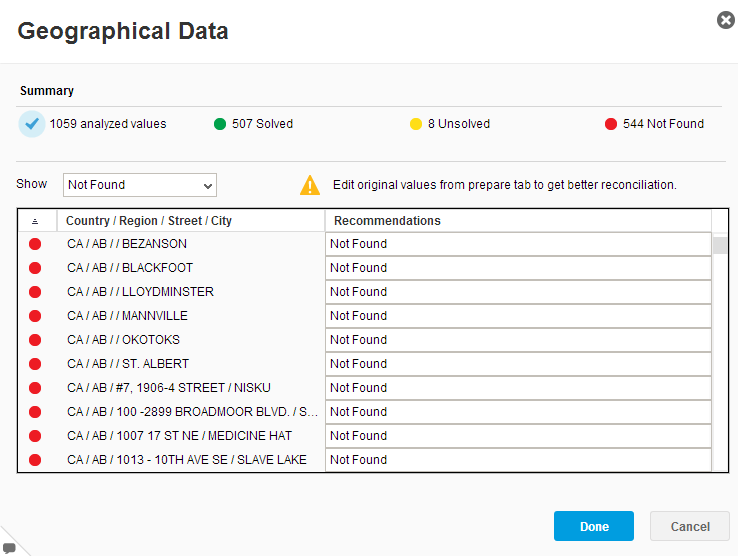This screenshot has height=556, width=738.
Task: Click the red Not Found summary dot
Action: point(611,124)
